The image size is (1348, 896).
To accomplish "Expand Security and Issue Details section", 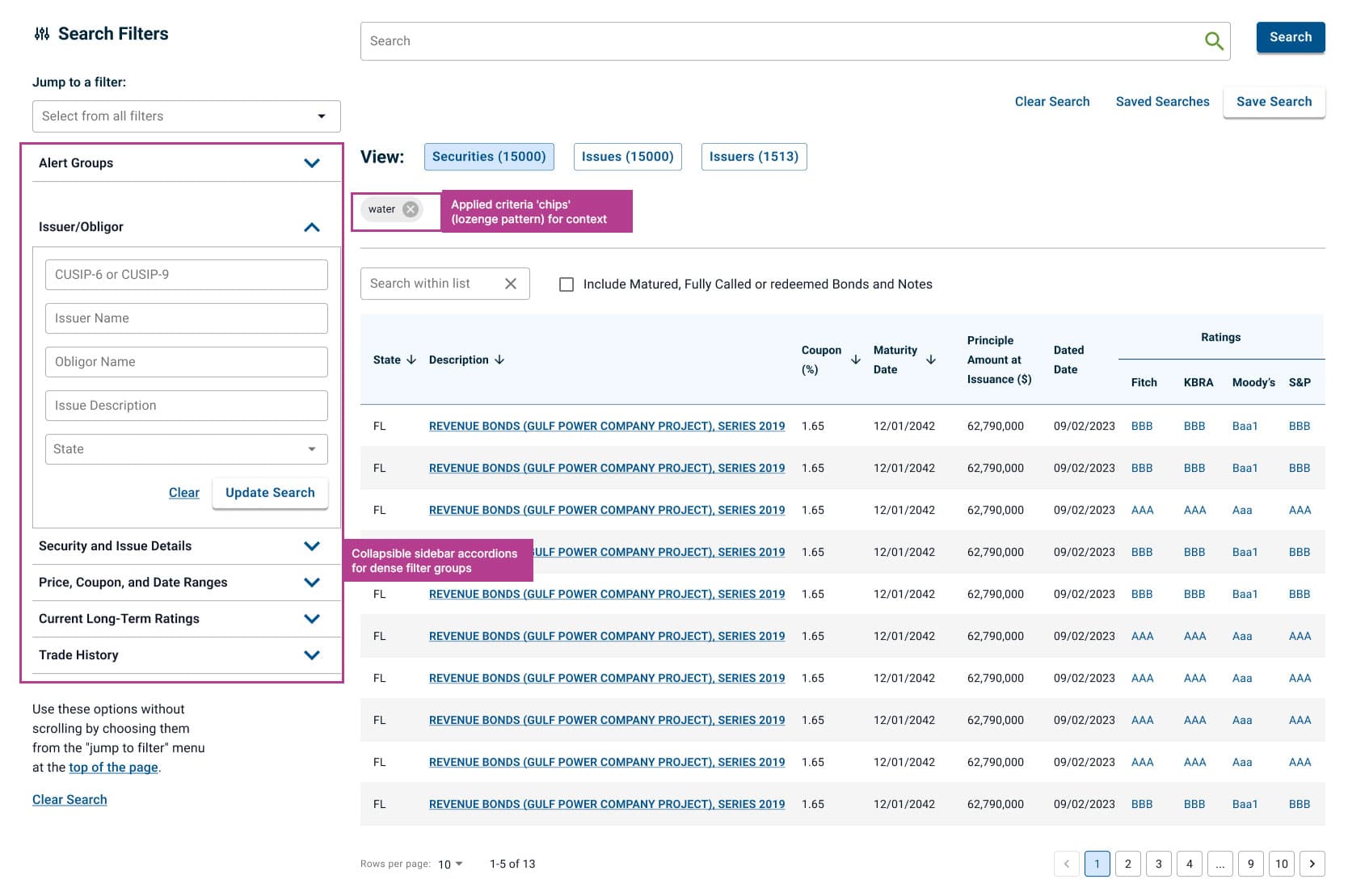I will (312, 546).
